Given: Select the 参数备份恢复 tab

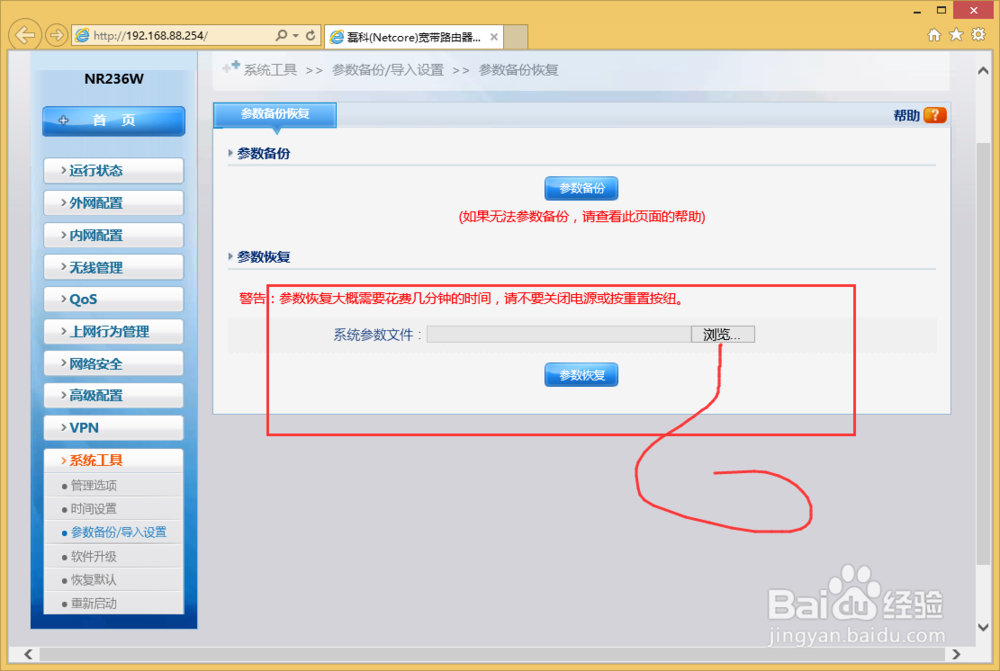Looking at the screenshot, I should click(x=275, y=115).
